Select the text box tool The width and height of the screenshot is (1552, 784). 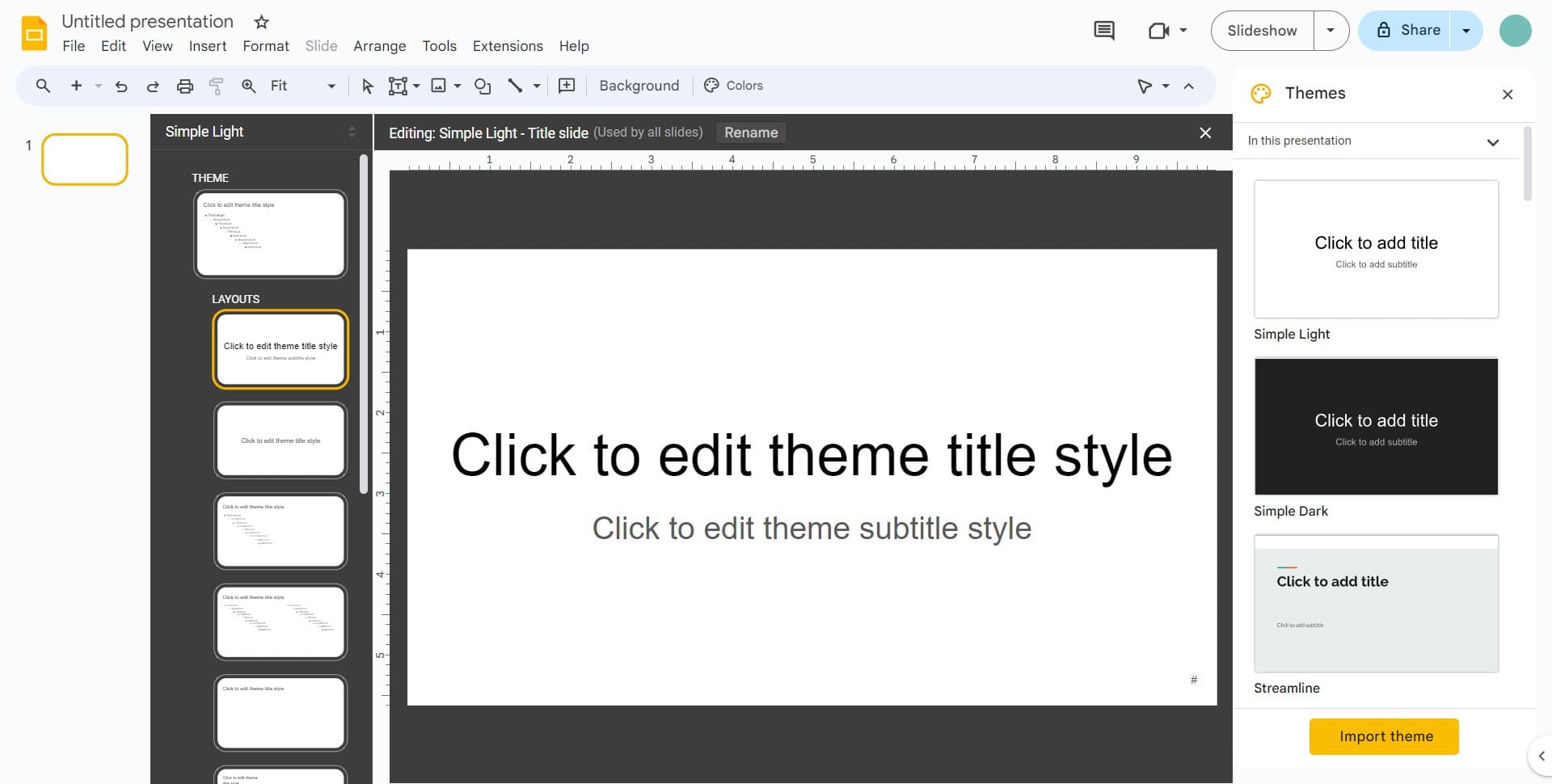point(398,86)
